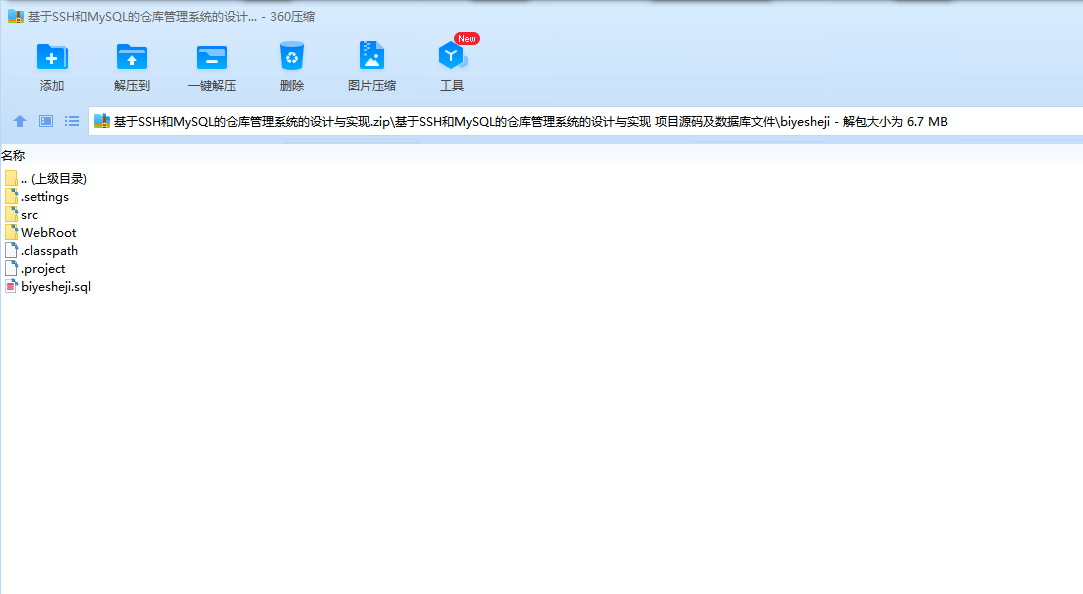
Task: Click the 解压到 (Extract to) icon
Action: (132, 57)
